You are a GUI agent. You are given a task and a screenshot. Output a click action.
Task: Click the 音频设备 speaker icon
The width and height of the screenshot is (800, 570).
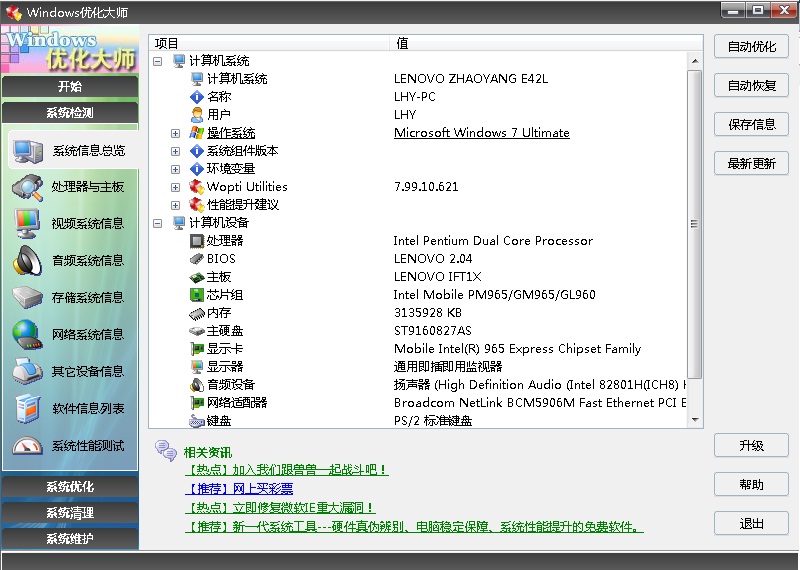pyautogui.click(x=196, y=385)
